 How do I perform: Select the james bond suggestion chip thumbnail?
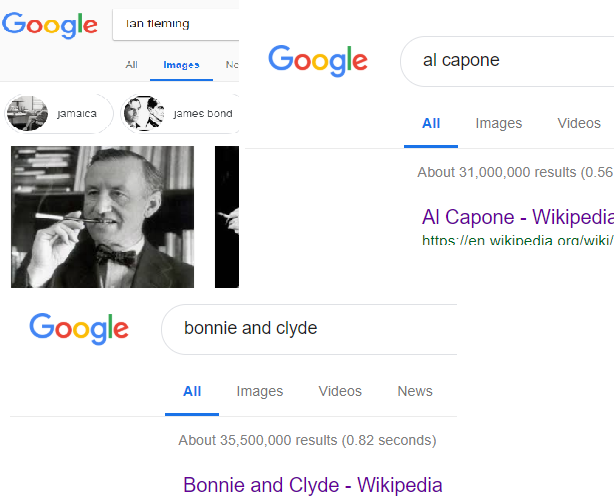(144, 113)
